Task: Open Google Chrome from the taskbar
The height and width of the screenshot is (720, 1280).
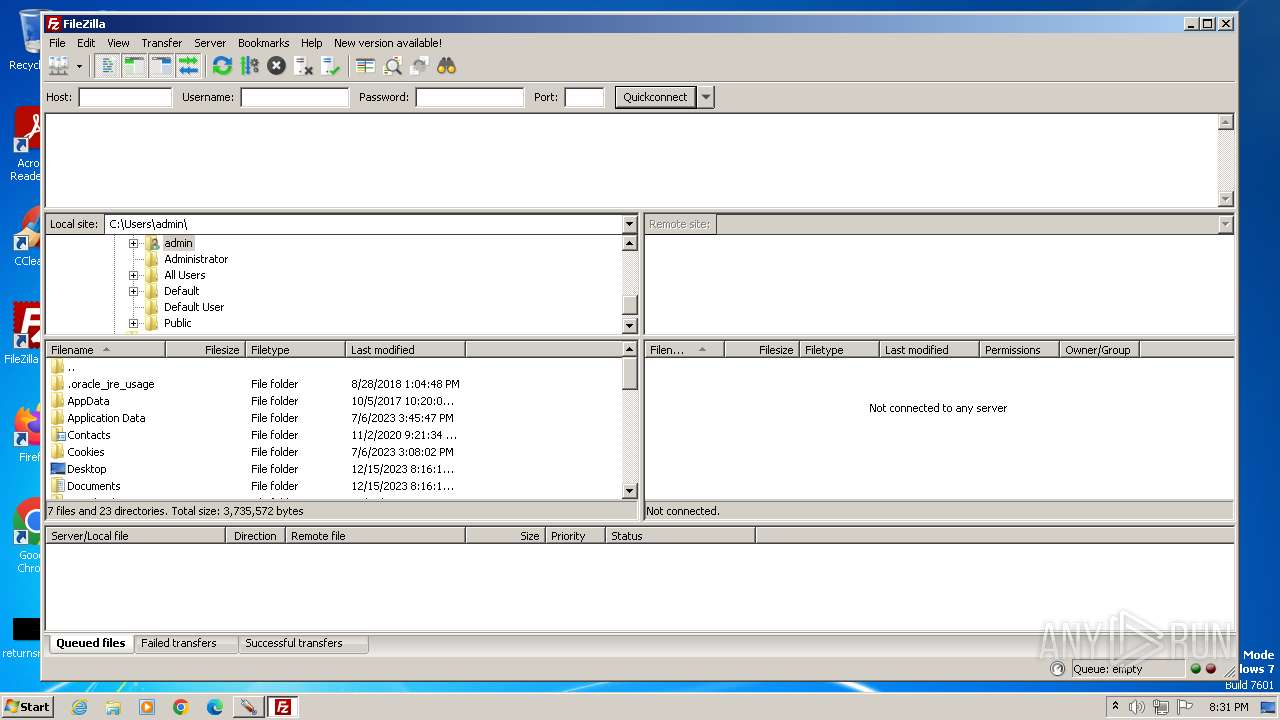Action: click(x=181, y=707)
